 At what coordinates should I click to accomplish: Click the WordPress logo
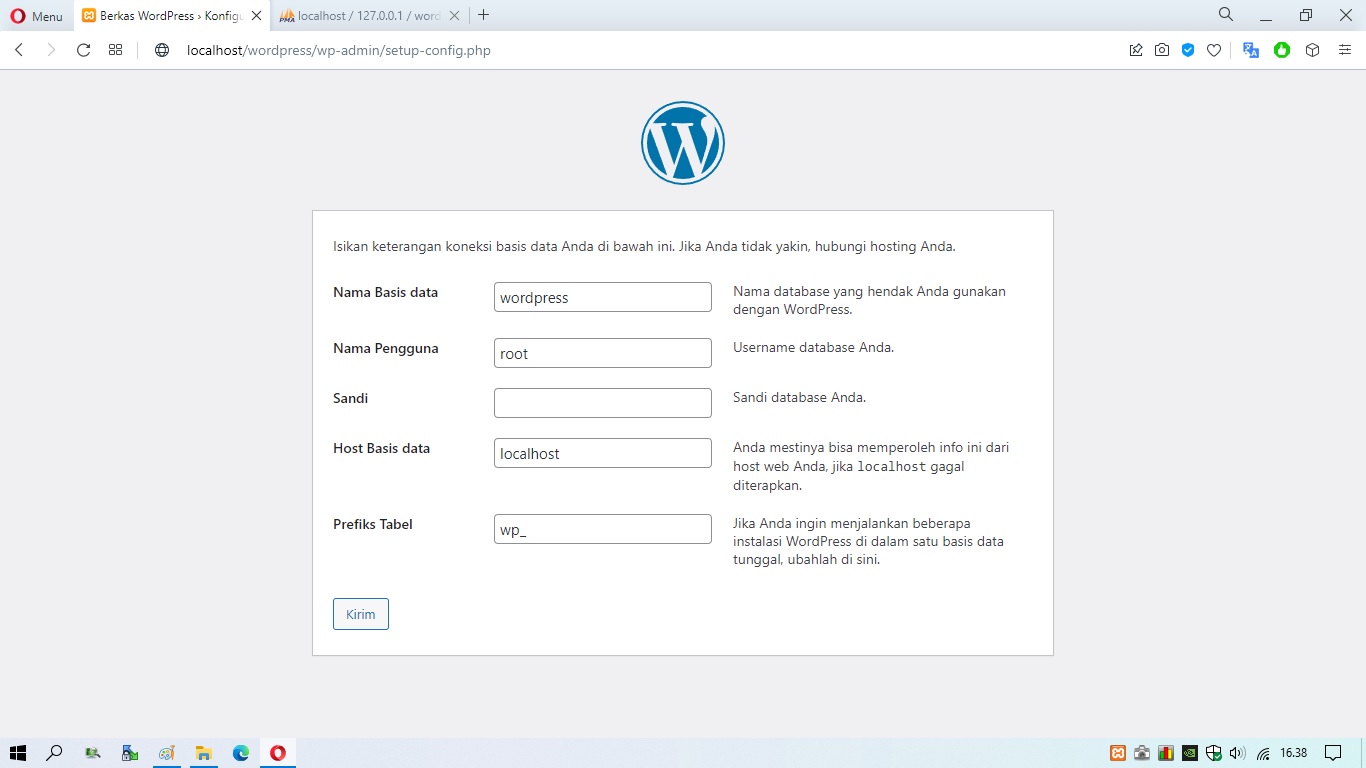click(683, 143)
